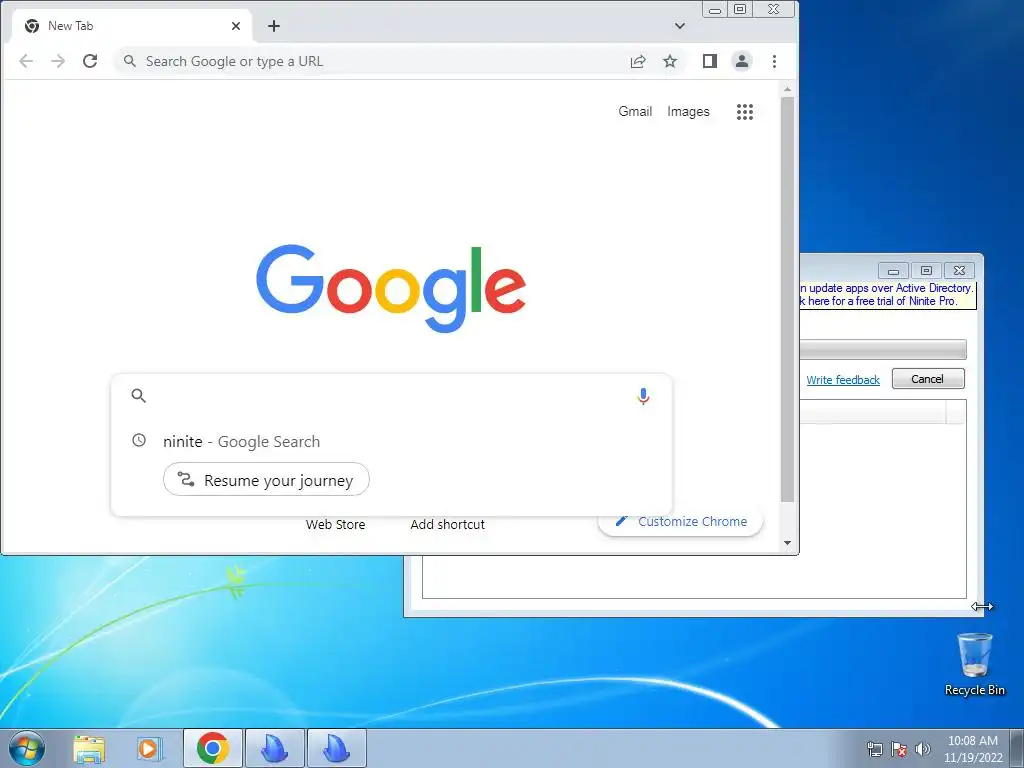Open the Chrome profile avatar menu

742,61
